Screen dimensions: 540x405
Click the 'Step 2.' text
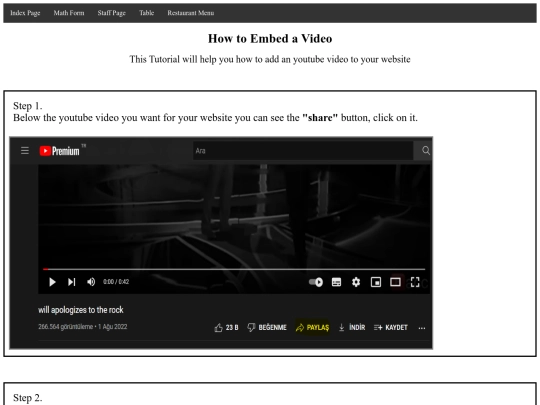pos(28,398)
